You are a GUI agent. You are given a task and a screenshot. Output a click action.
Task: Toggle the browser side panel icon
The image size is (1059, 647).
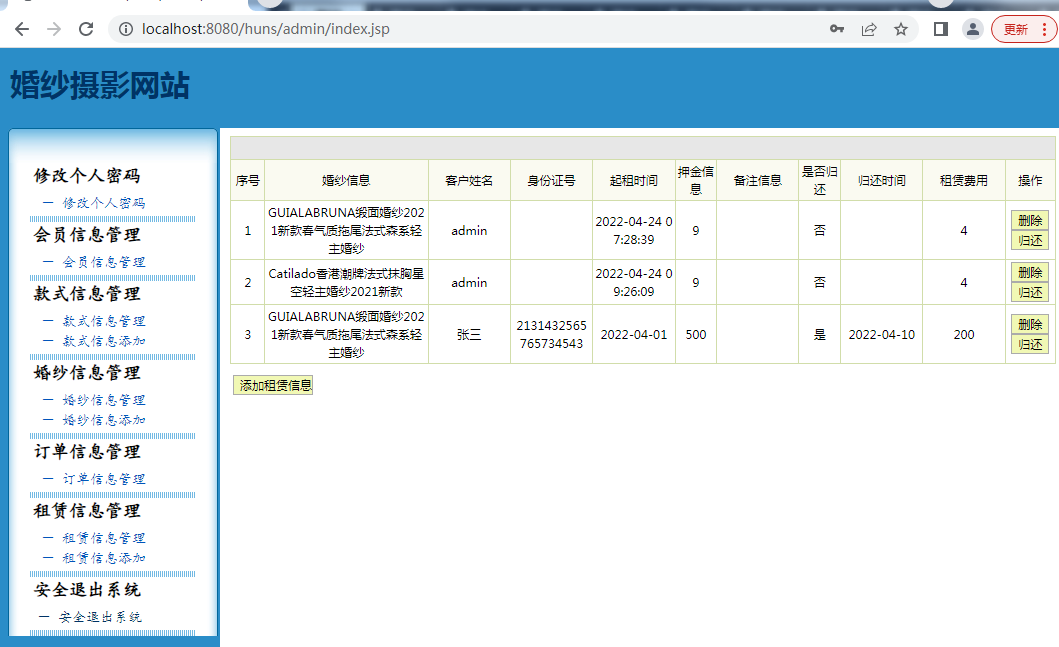click(x=940, y=29)
